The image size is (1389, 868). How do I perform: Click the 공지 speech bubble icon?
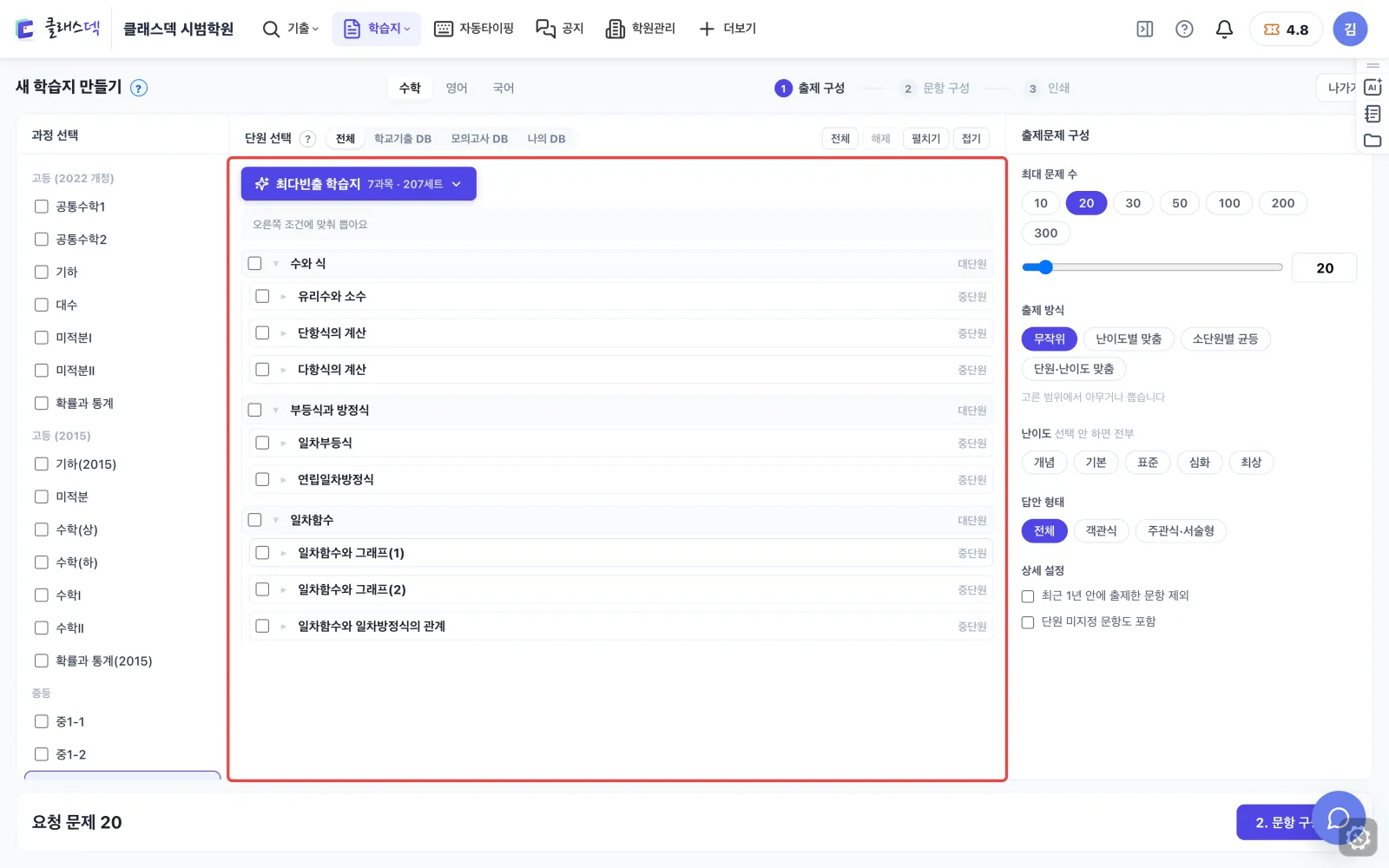pyautogui.click(x=545, y=29)
